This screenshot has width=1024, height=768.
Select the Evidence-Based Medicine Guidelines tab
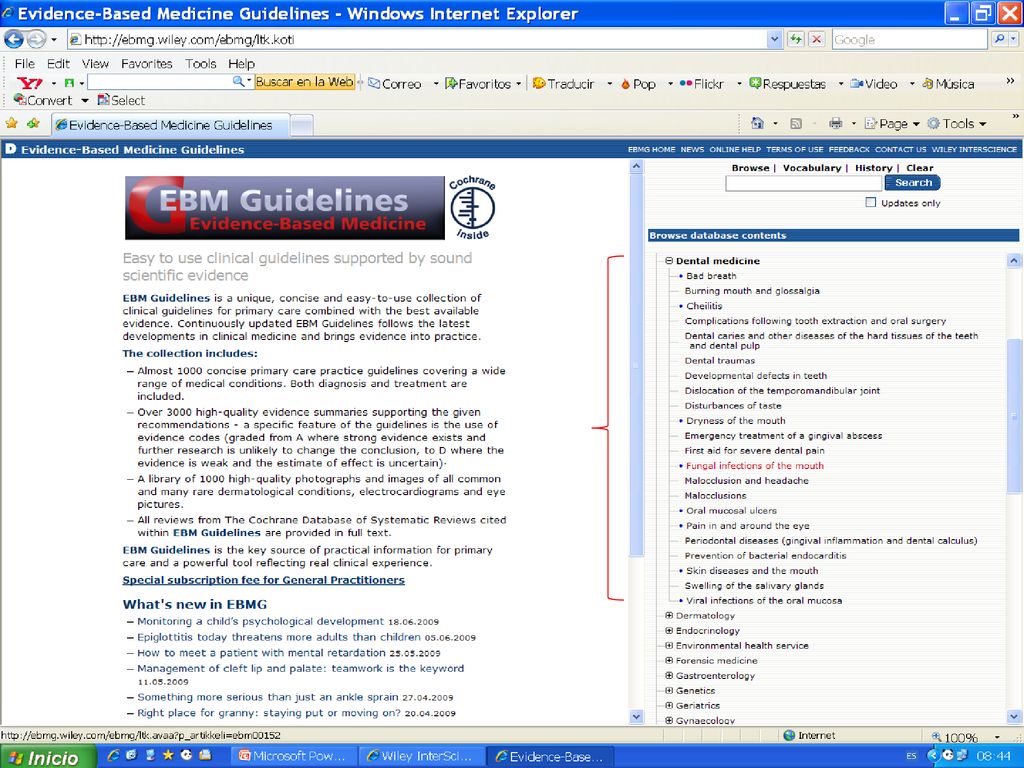coord(170,125)
